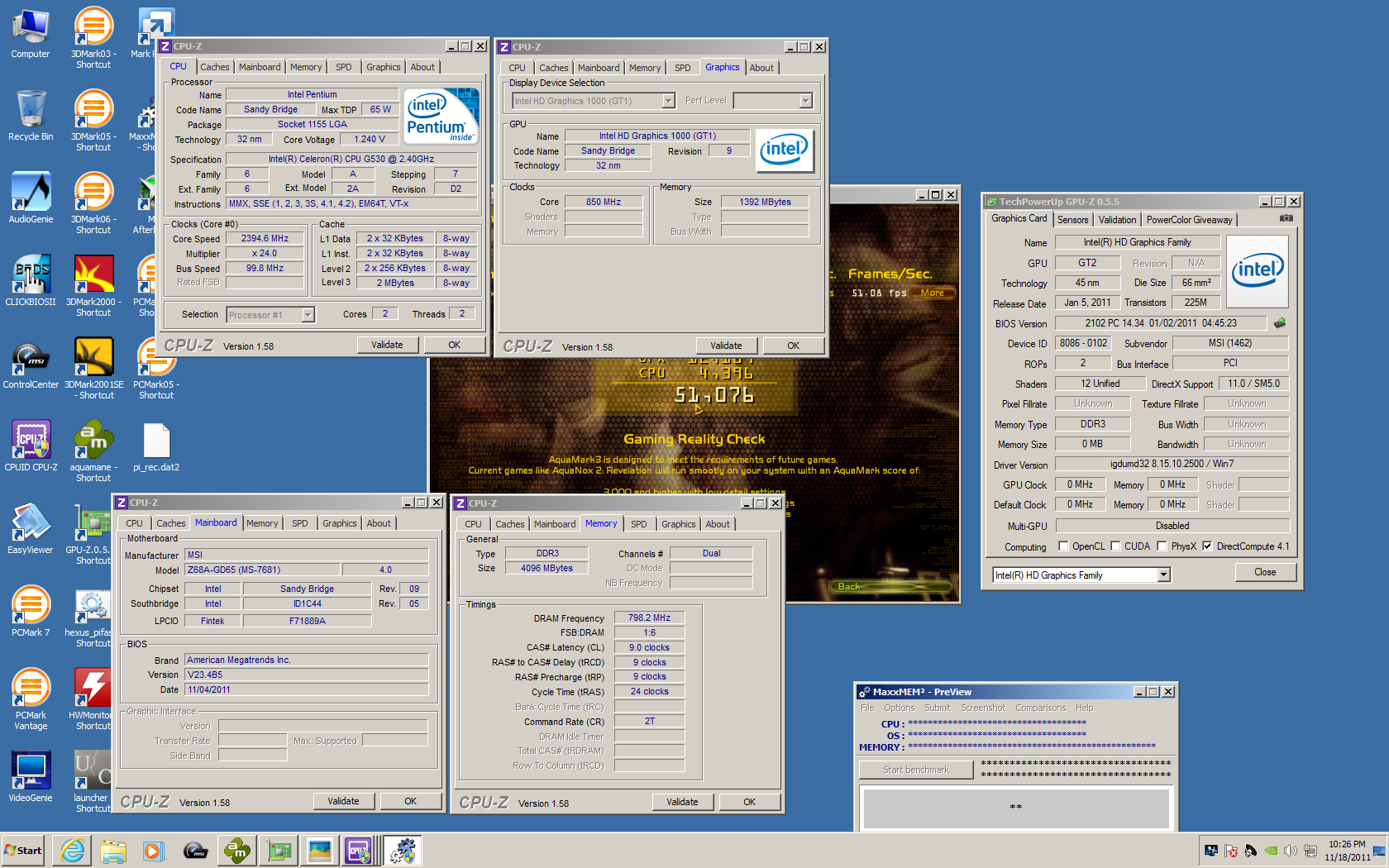The height and width of the screenshot is (868, 1389).
Task: Open the Comparisons menu in MaxxMEM²
Action: pos(1041,708)
